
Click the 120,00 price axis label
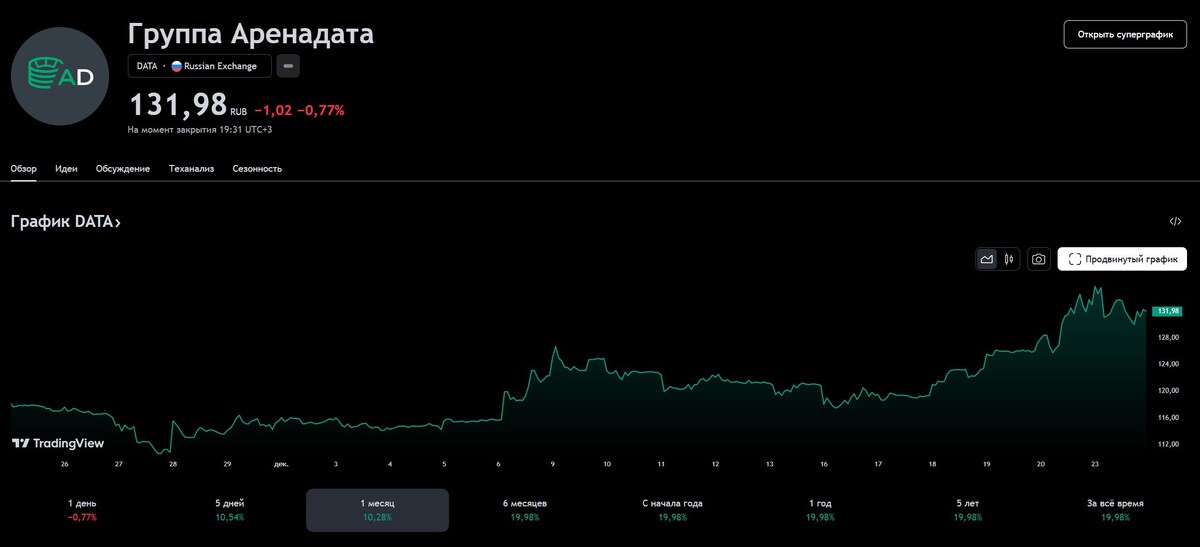pos(1168,391)
